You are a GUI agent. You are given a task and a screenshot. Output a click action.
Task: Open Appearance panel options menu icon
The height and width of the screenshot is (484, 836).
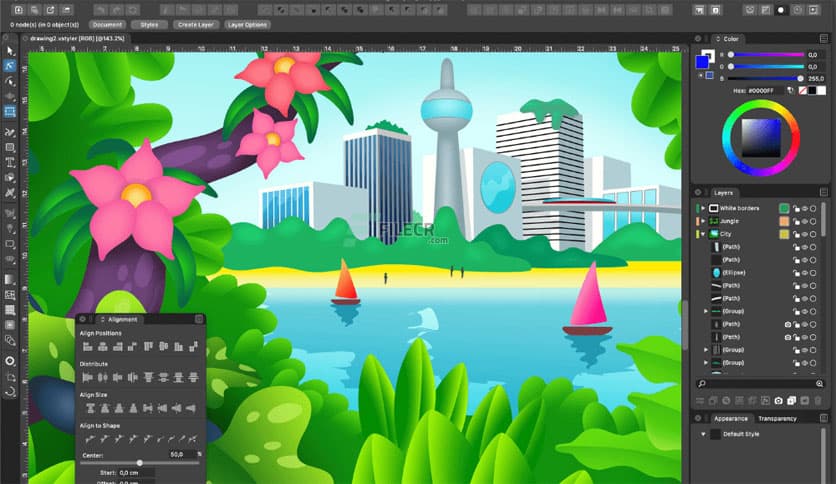(x=824, y=418)
